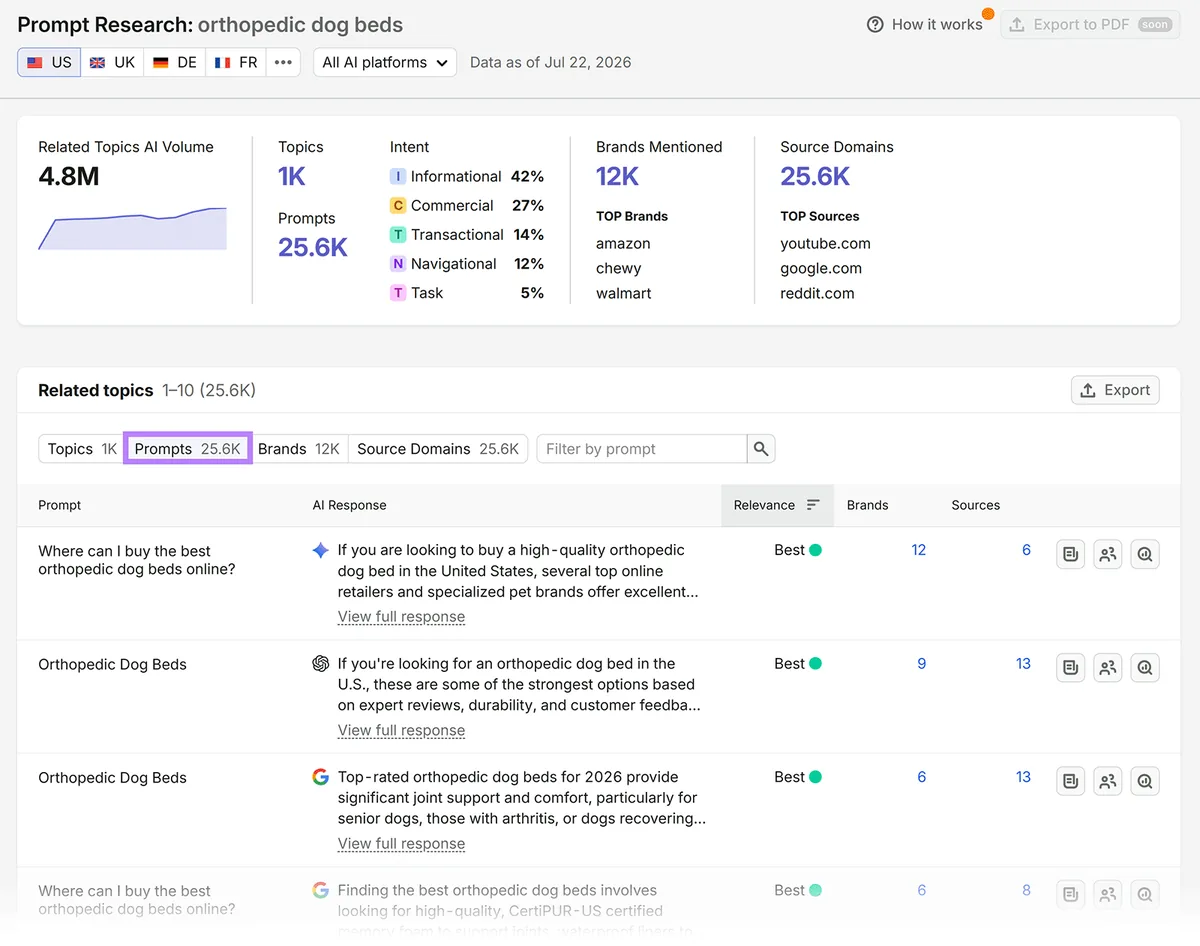This screenshot has width=1200, height=946.
Task: Click the Related Topics AI Volume trend chart
Action: (132, 229)
